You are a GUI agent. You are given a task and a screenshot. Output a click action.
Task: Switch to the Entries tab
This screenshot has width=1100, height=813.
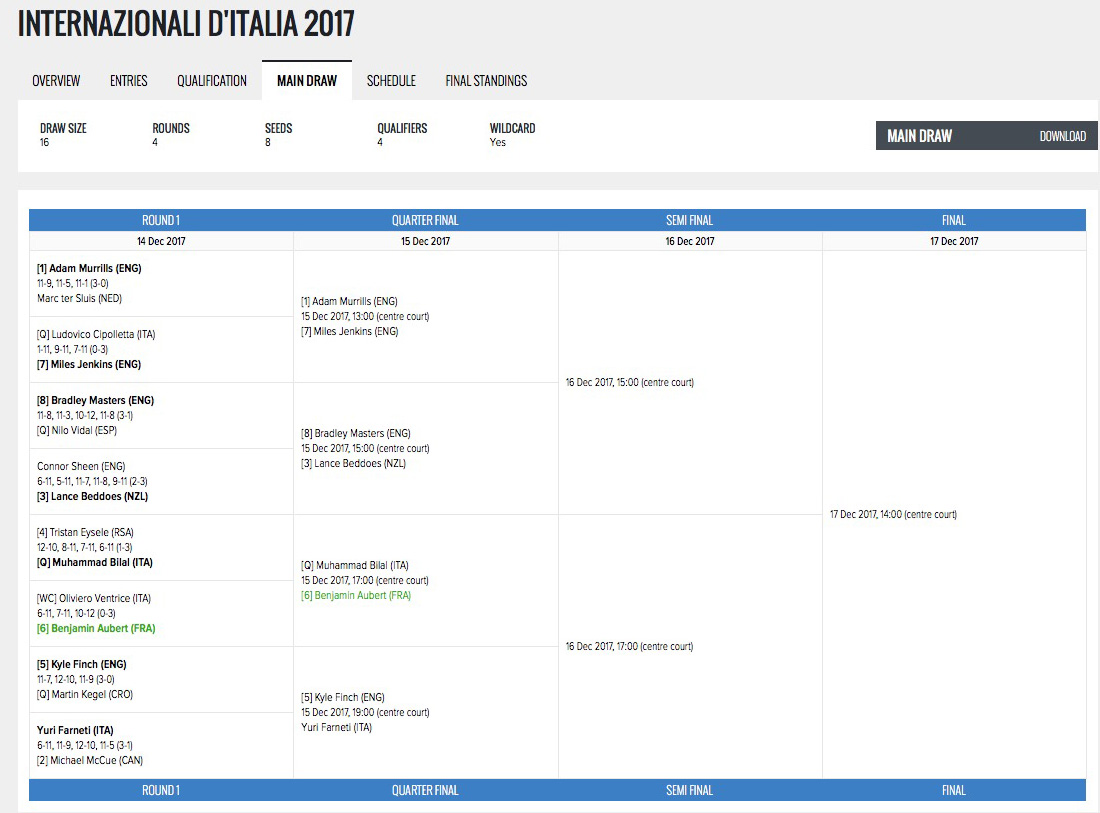tap(128, 81)
